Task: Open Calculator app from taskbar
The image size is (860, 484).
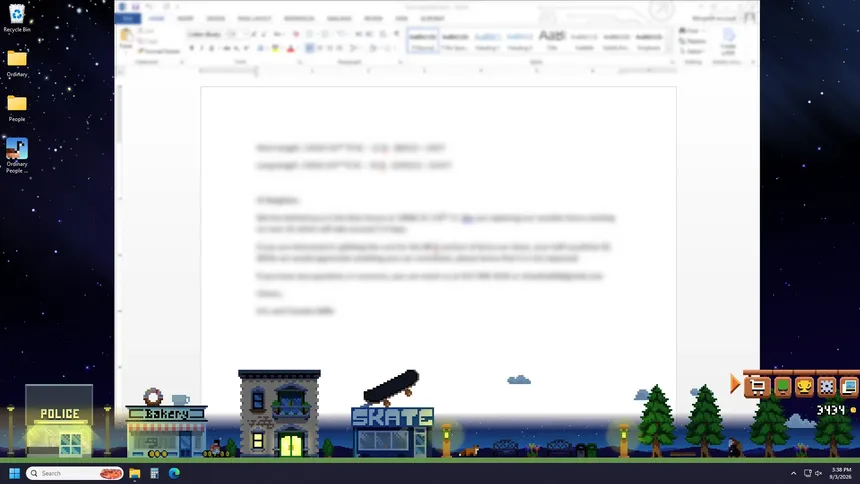Action: 154,473
